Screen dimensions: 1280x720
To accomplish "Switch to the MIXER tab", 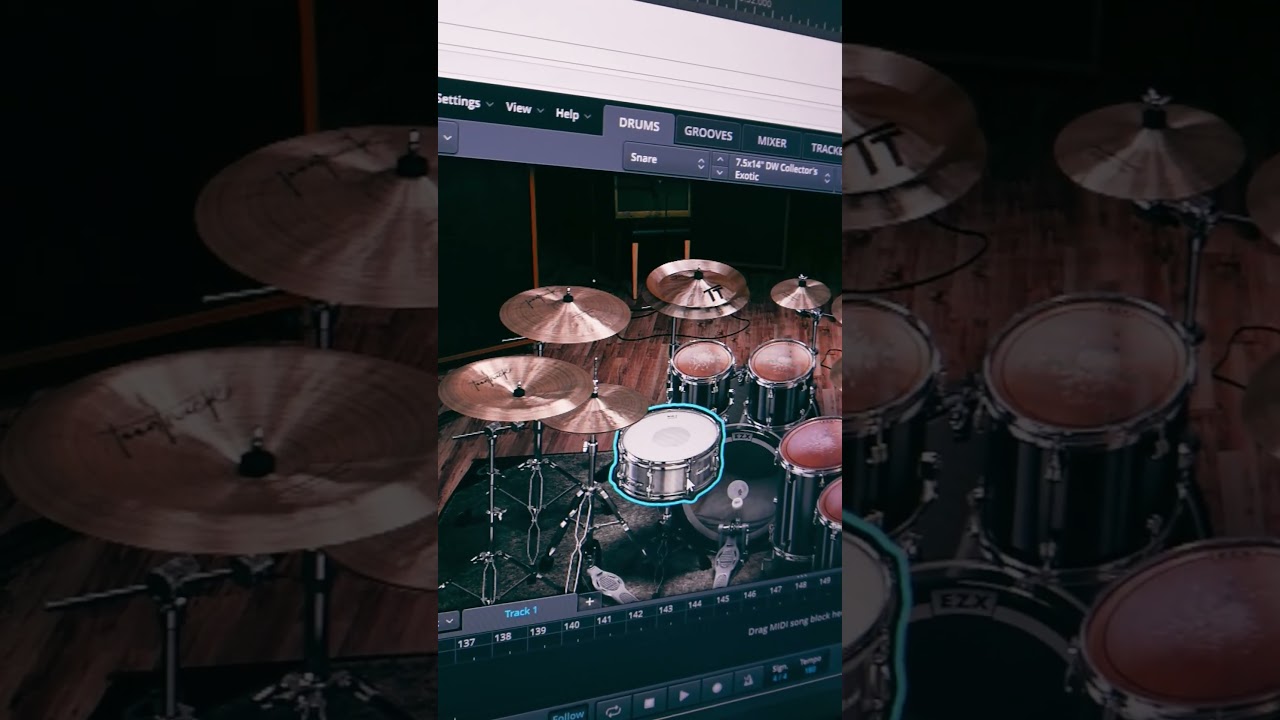I will click(771, 142).
